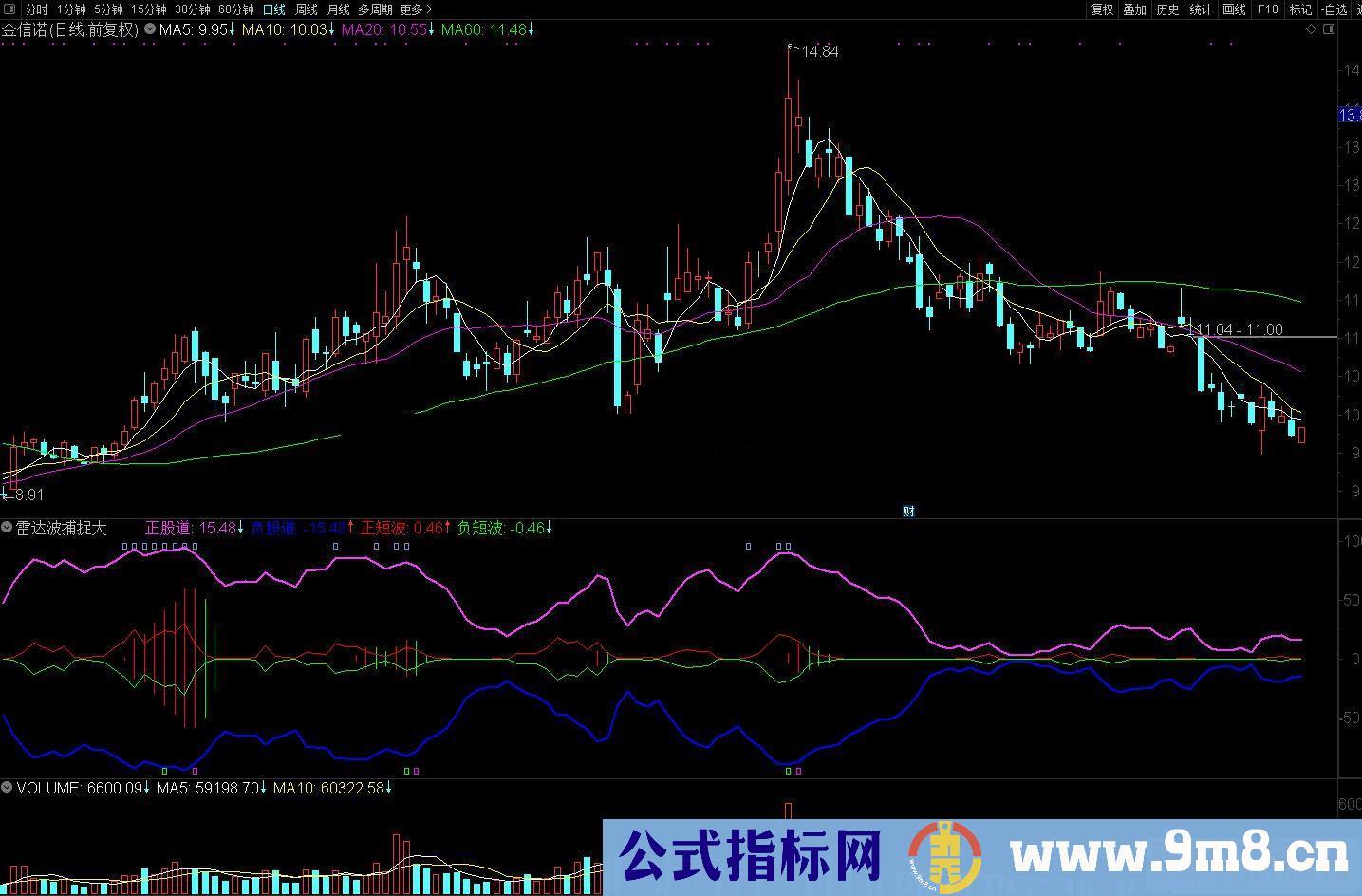This screenshot has height=896, width=1362.
Task: Open F10 fundamental data view
Action: [1266, 9]
